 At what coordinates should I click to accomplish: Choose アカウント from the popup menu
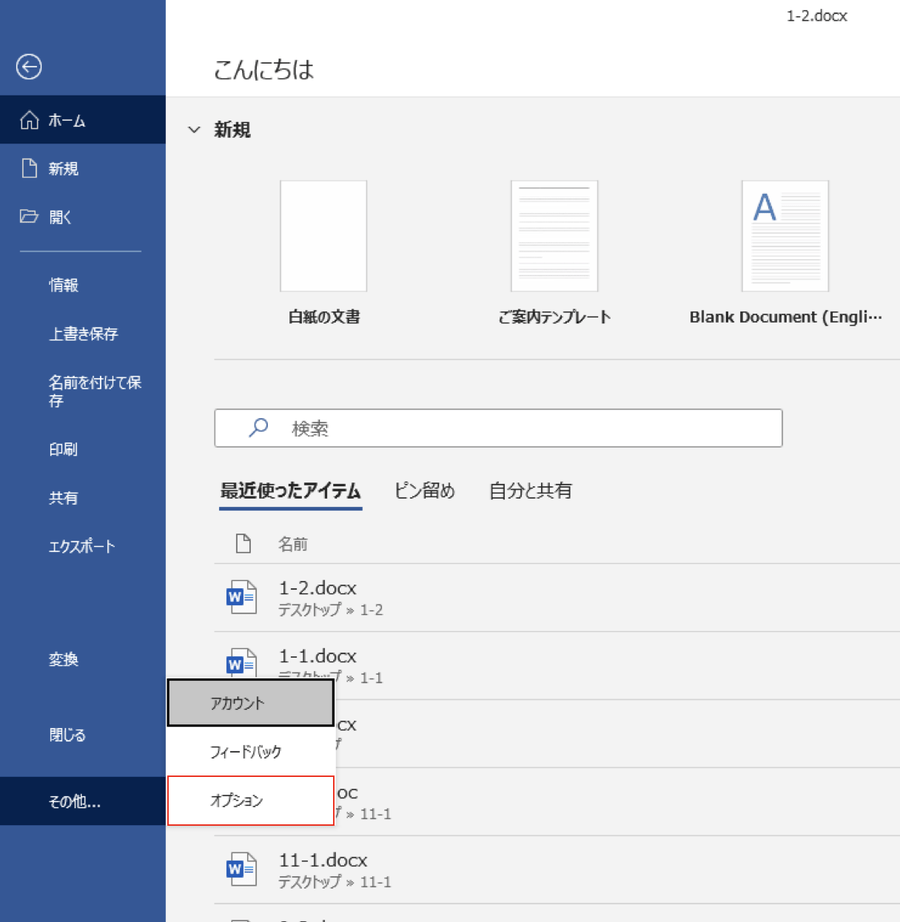[x=251, y=703]
